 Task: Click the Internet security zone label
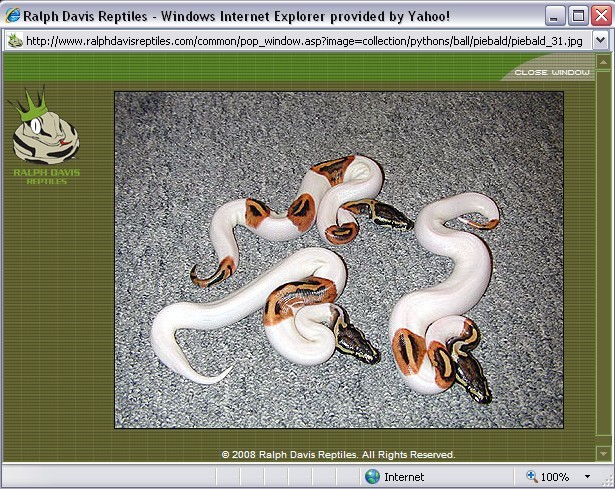click(x=404, y=477)
